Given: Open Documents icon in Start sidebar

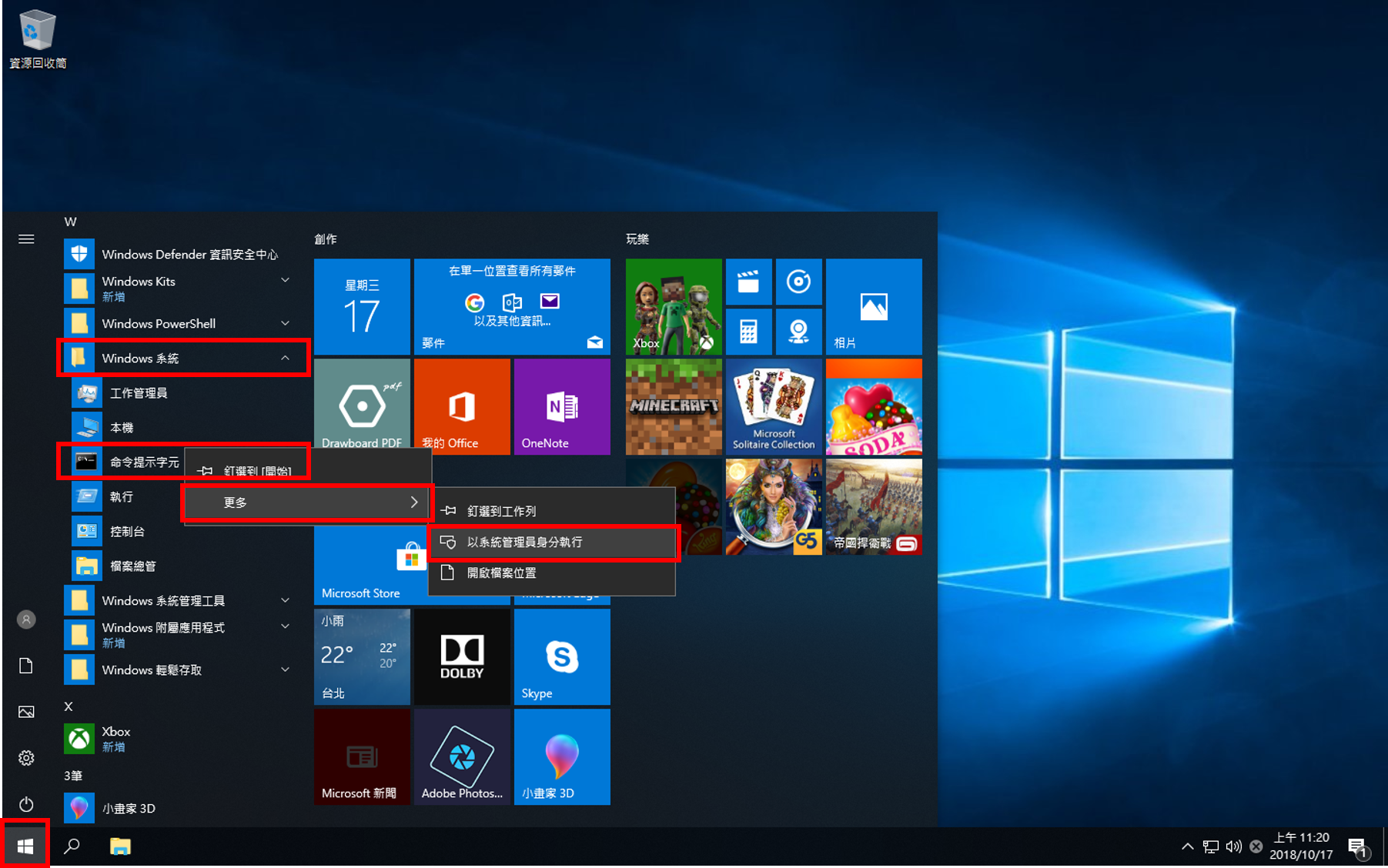Looking at the screenshot, I should point(26,666).
